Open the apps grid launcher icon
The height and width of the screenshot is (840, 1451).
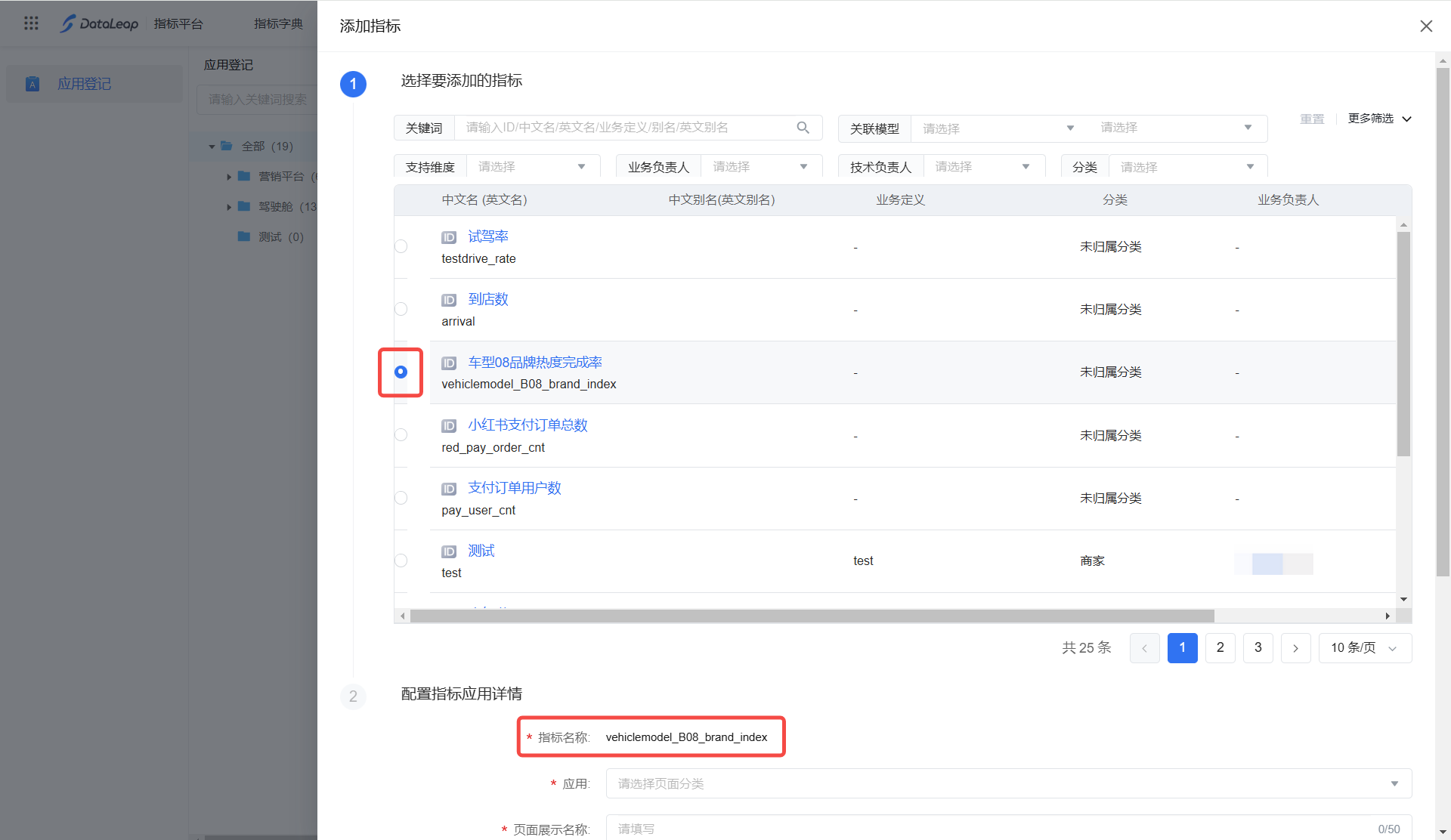coord(31,23)
